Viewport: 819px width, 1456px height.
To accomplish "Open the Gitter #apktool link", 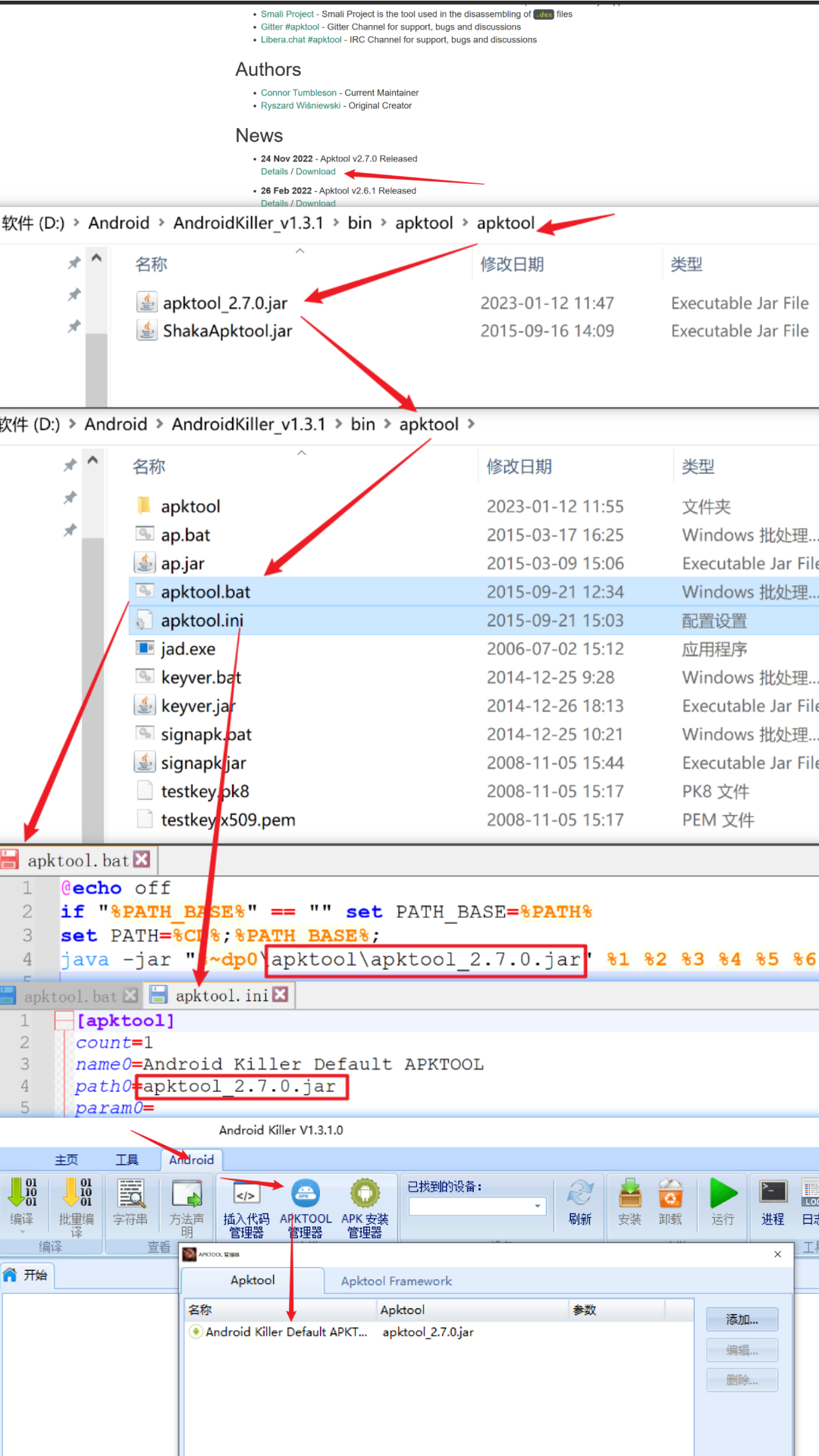I will (x=290, y=27).
